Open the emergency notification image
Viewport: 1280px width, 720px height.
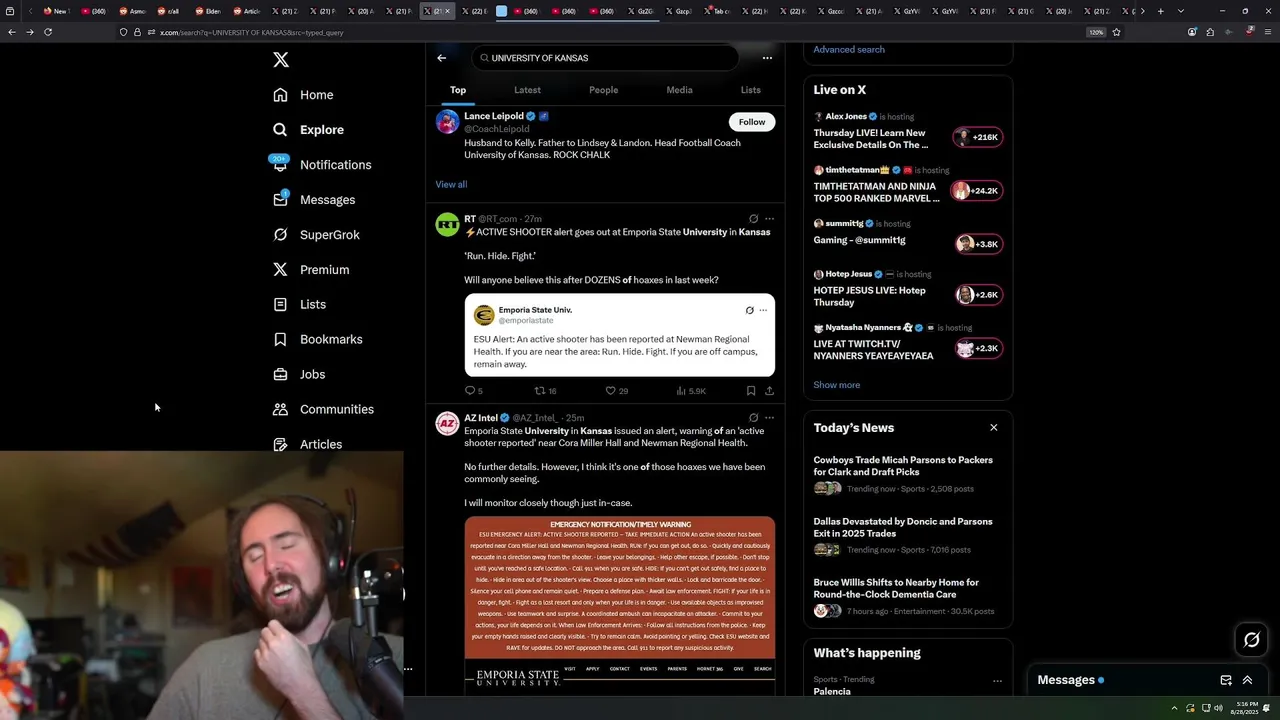point(619,606)
